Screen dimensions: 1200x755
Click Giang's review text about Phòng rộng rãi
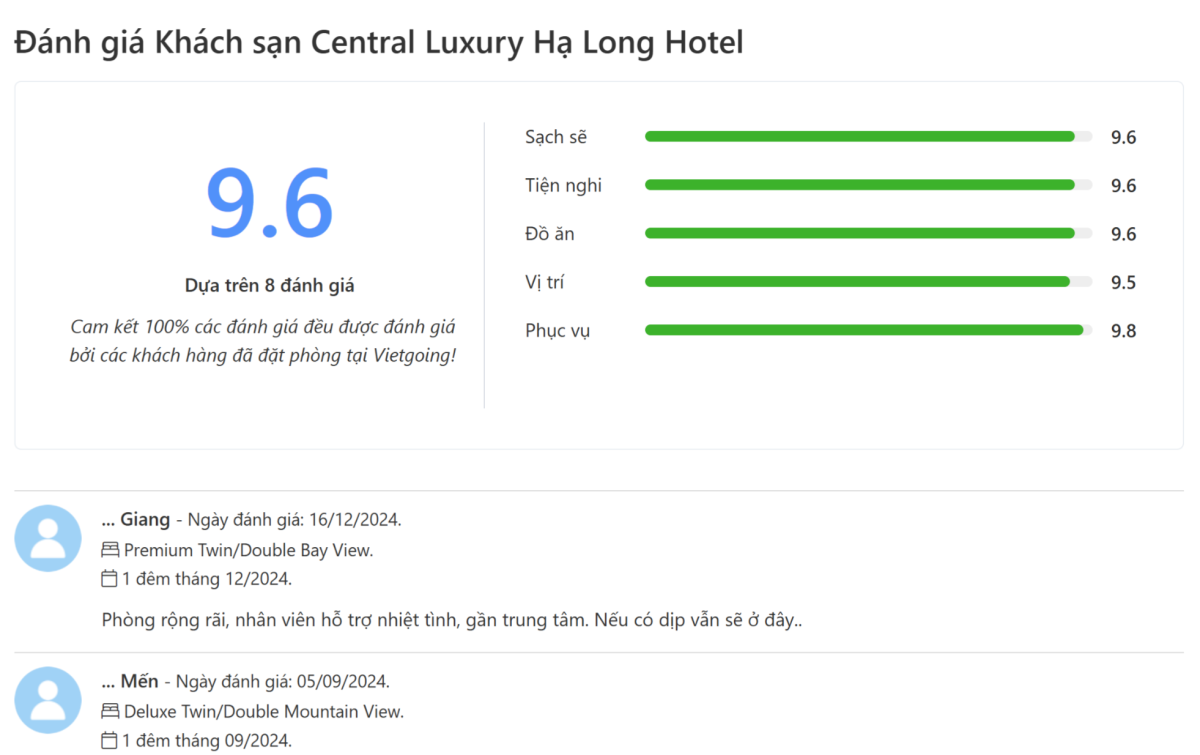tap(453, 620)
